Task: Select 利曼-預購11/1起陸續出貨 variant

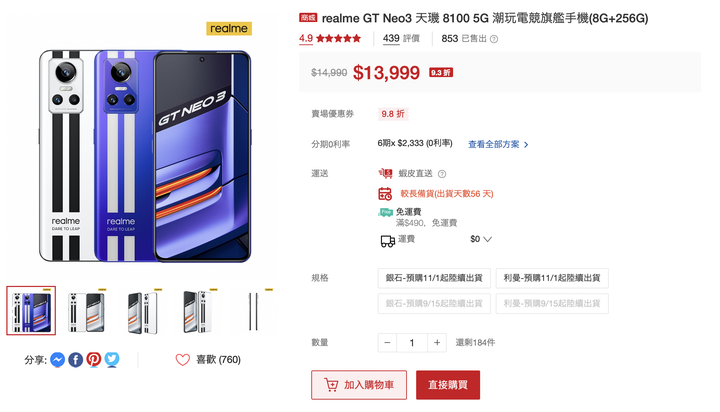Action: [x=552, y=278]
